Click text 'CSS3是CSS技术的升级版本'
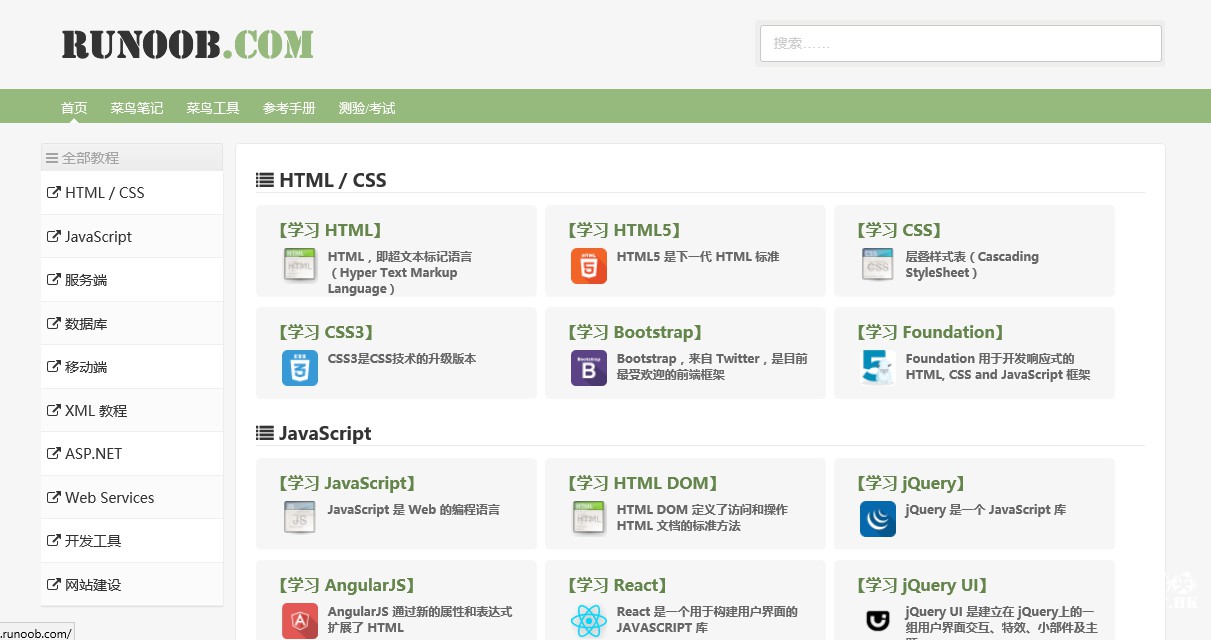Image resolution: width=1211 pixels, height=640 pixels. (402, 359)
